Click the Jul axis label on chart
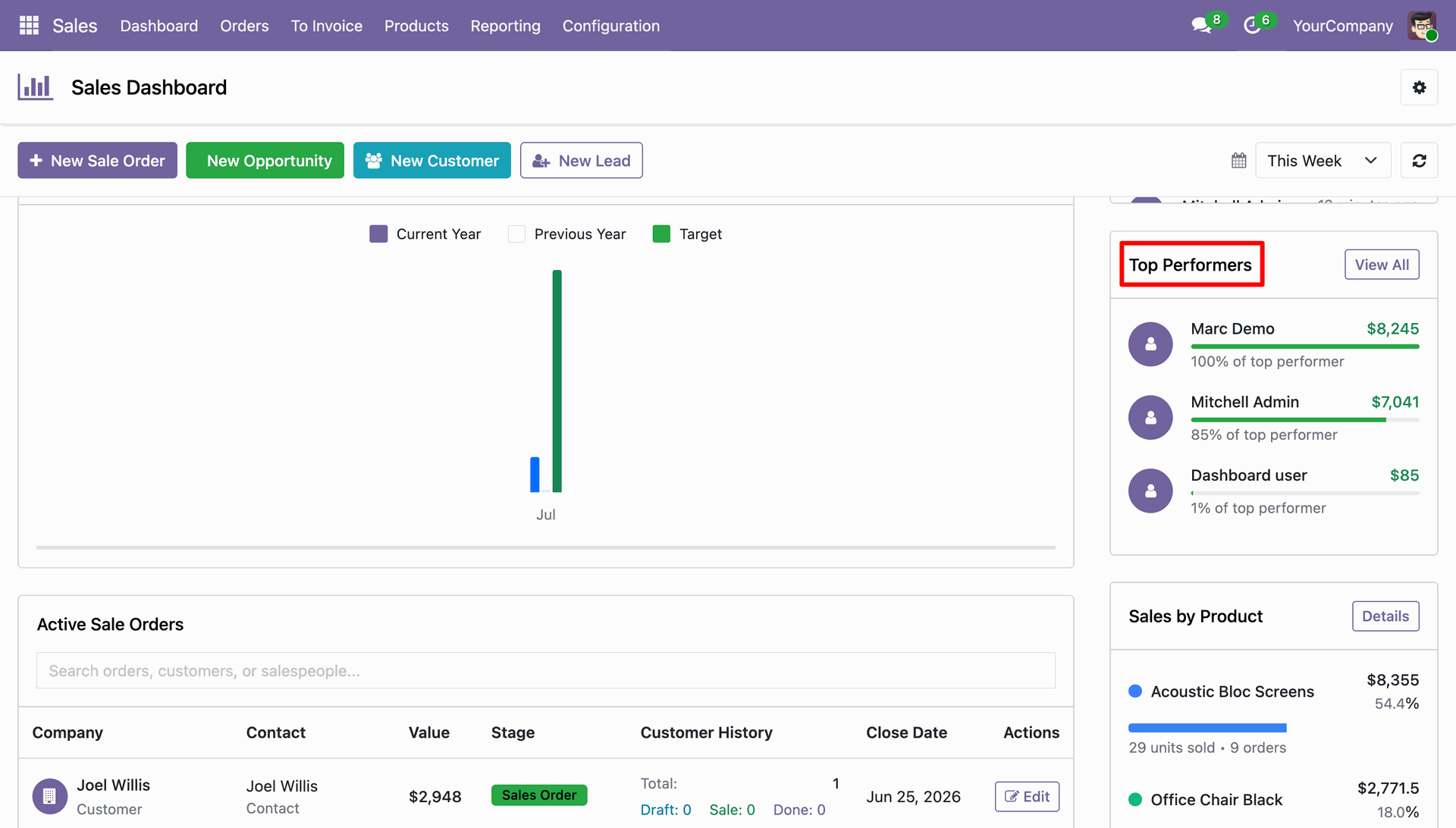The width and height of the screenshot is (1456, 828). click(x=546, y=515)
